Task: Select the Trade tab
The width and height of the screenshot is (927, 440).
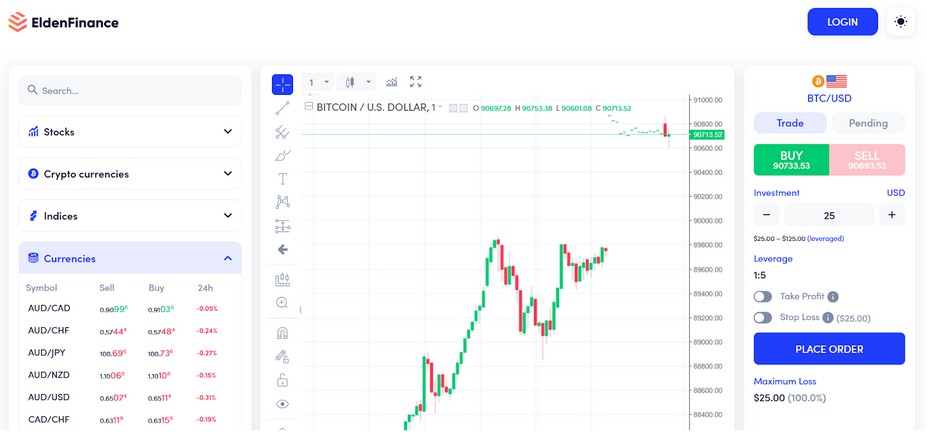Action: point(790,123)
